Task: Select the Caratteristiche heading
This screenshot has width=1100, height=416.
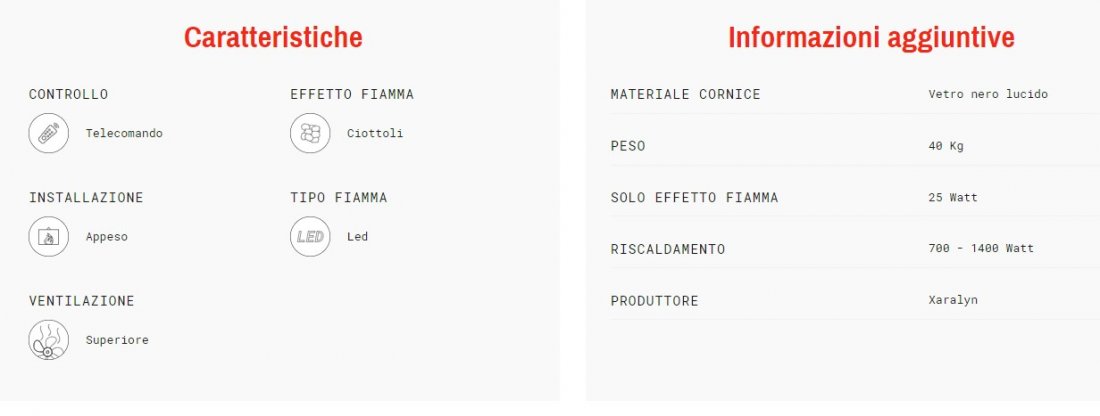Action: (273, 38)
